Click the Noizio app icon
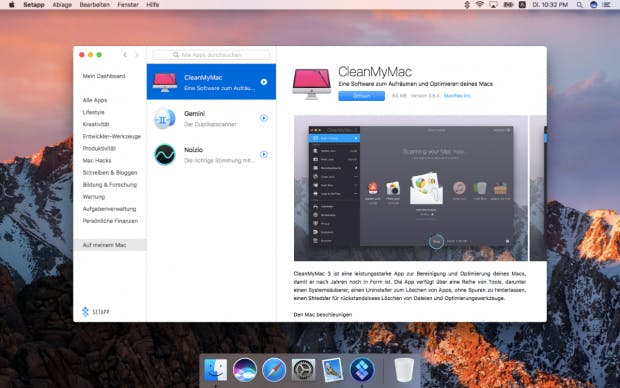The height and width of the screenshot is (388, 620). pos(165,154)
